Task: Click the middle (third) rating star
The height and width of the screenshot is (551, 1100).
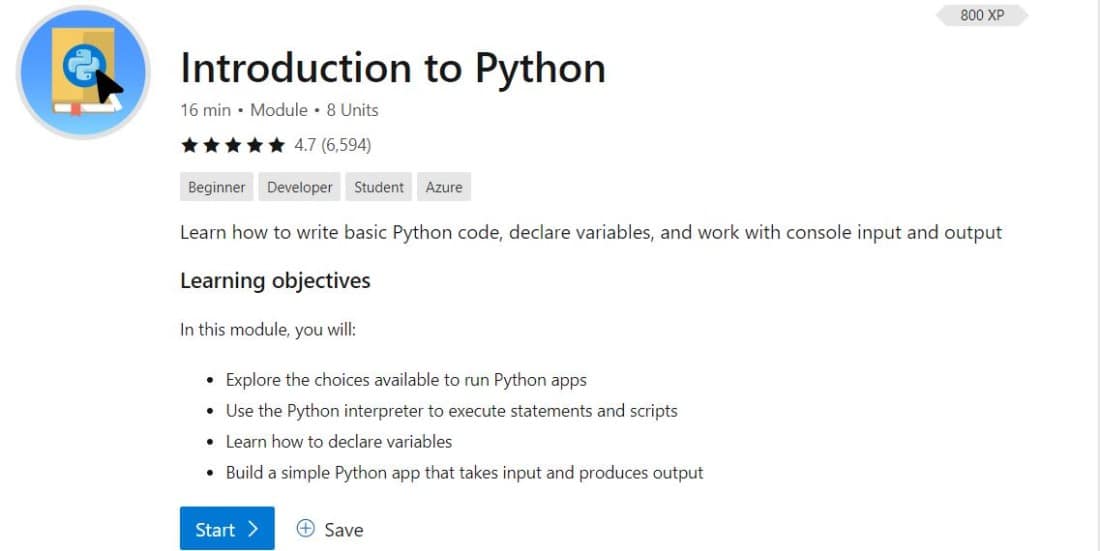Action: pos(233,146)
